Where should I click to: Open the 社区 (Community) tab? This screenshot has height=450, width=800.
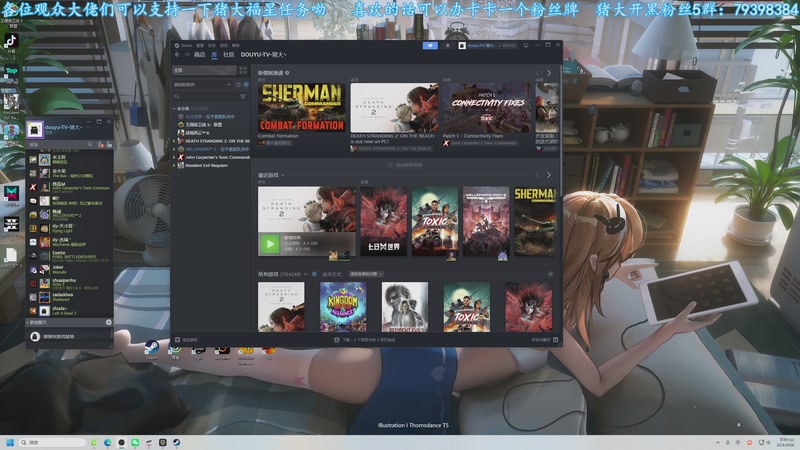pyautogui.click(x=229, y=55)
